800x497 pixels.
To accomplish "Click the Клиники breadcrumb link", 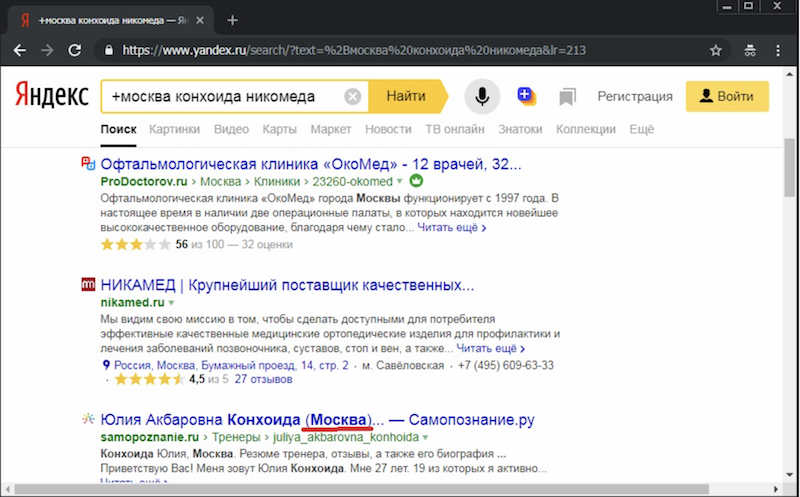I will 277,182.
